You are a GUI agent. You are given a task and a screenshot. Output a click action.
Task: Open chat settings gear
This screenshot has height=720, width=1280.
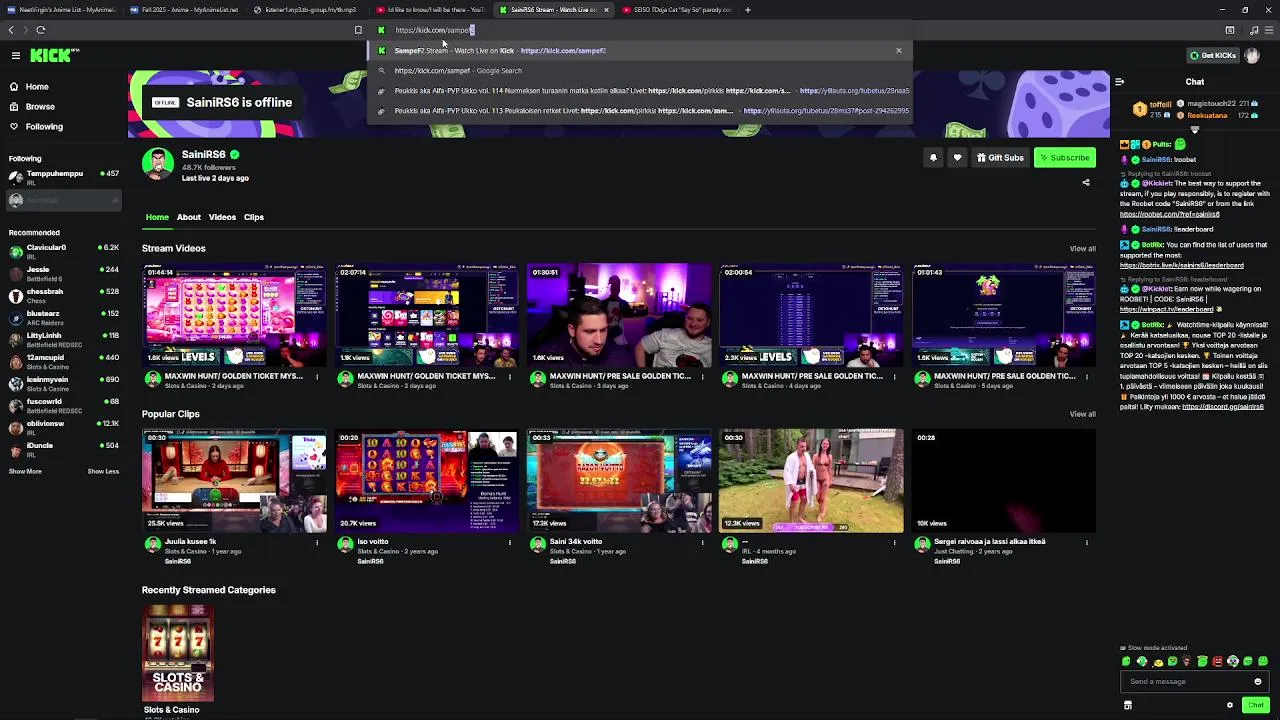1230,705
